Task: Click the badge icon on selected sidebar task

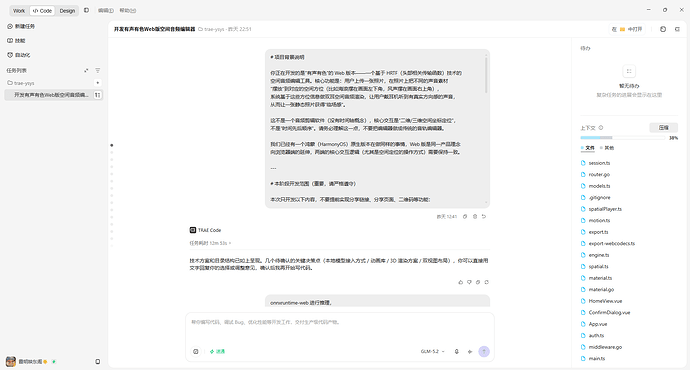Action: (x=98, y=95)
